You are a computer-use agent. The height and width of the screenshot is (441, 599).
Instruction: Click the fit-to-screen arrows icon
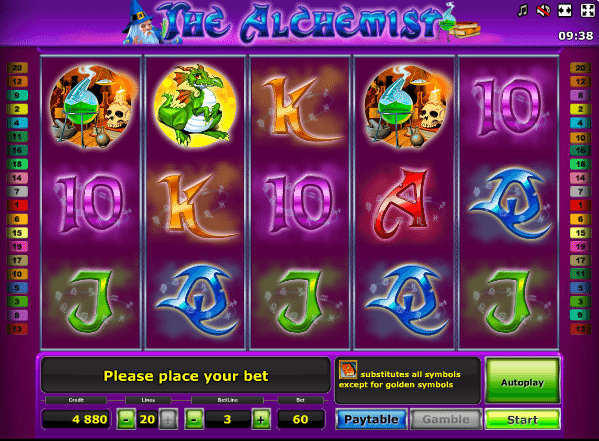point(565,10)
